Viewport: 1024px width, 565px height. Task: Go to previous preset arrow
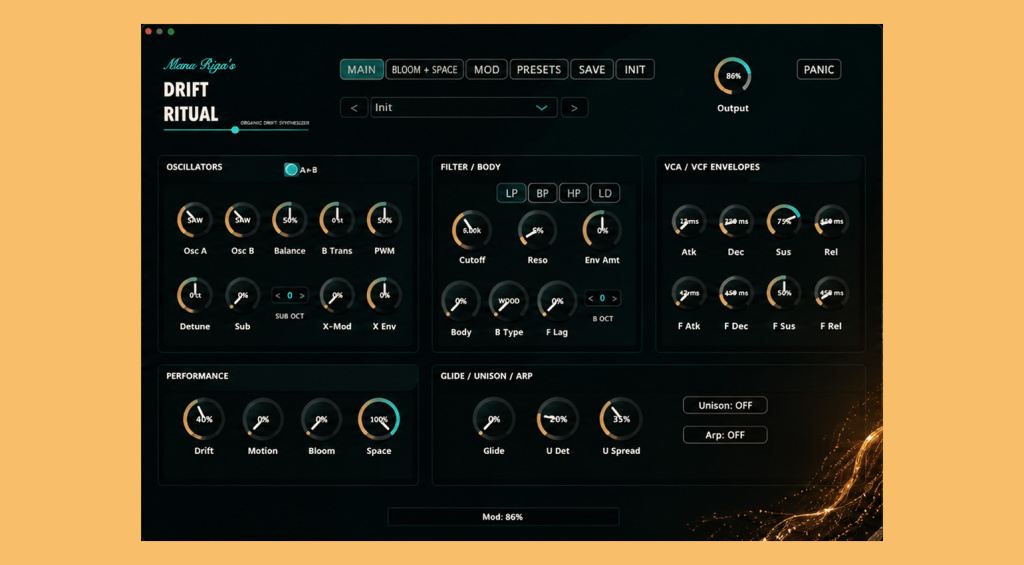click(x=354, y=108)
